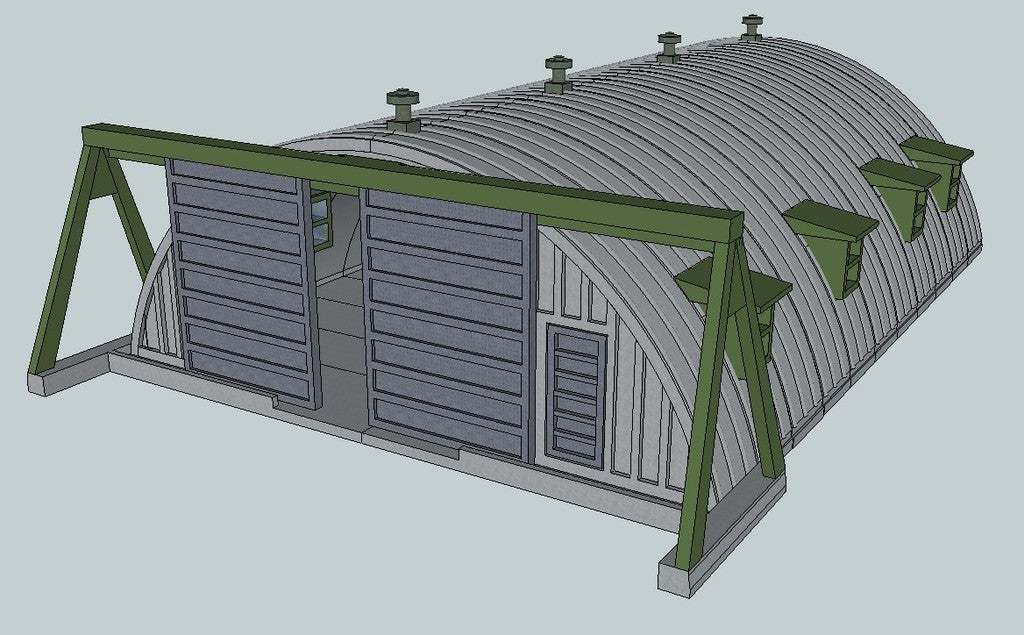Select the second roof vent from the front

[x=558, y=75]
